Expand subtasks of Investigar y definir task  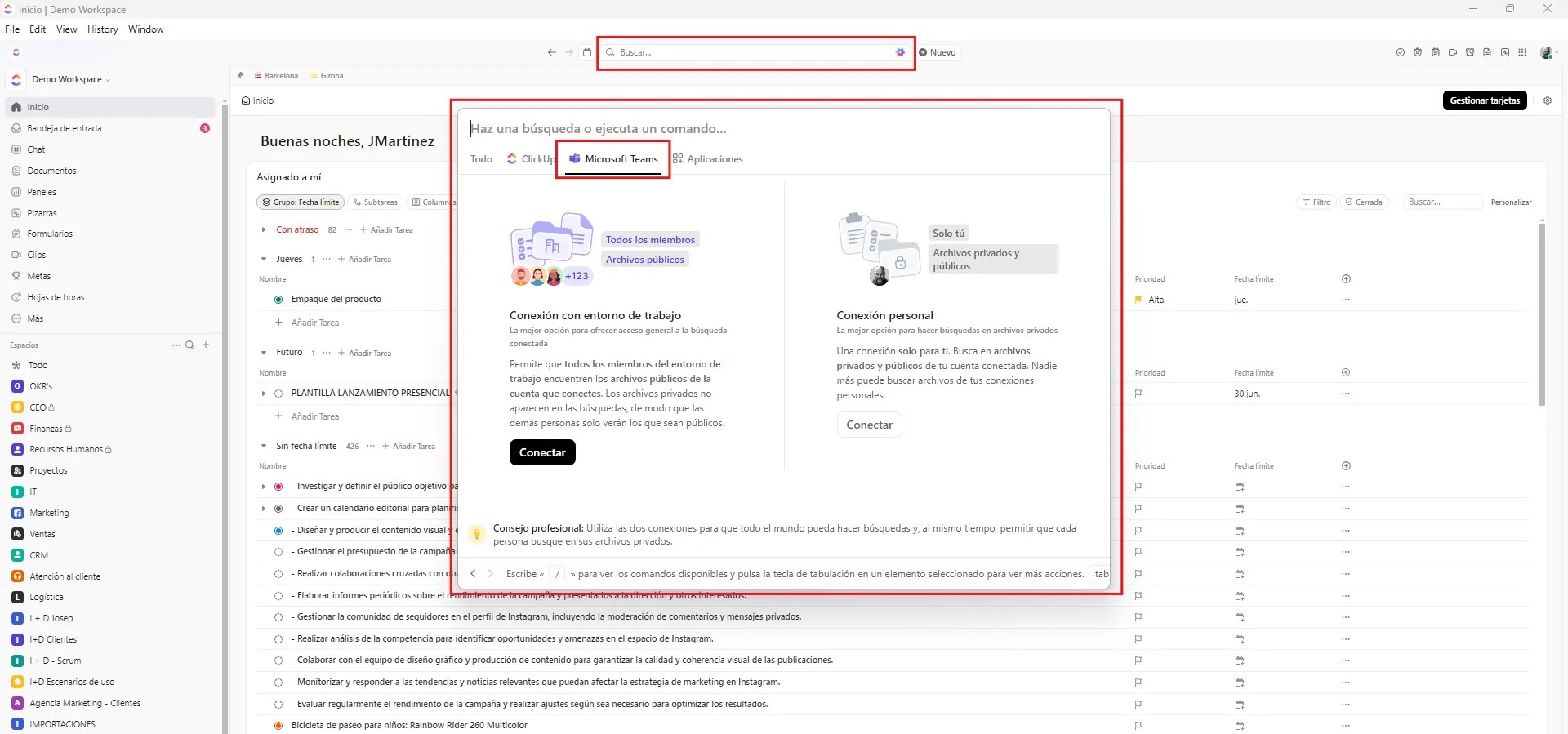tap(264, 487)
